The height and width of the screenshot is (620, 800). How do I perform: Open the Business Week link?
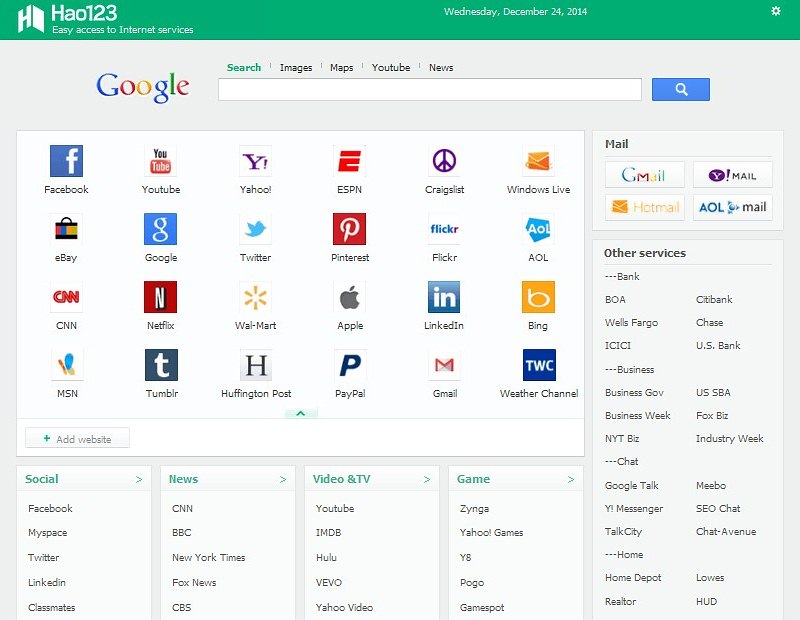pyautogui.click(x=637, y=415)
